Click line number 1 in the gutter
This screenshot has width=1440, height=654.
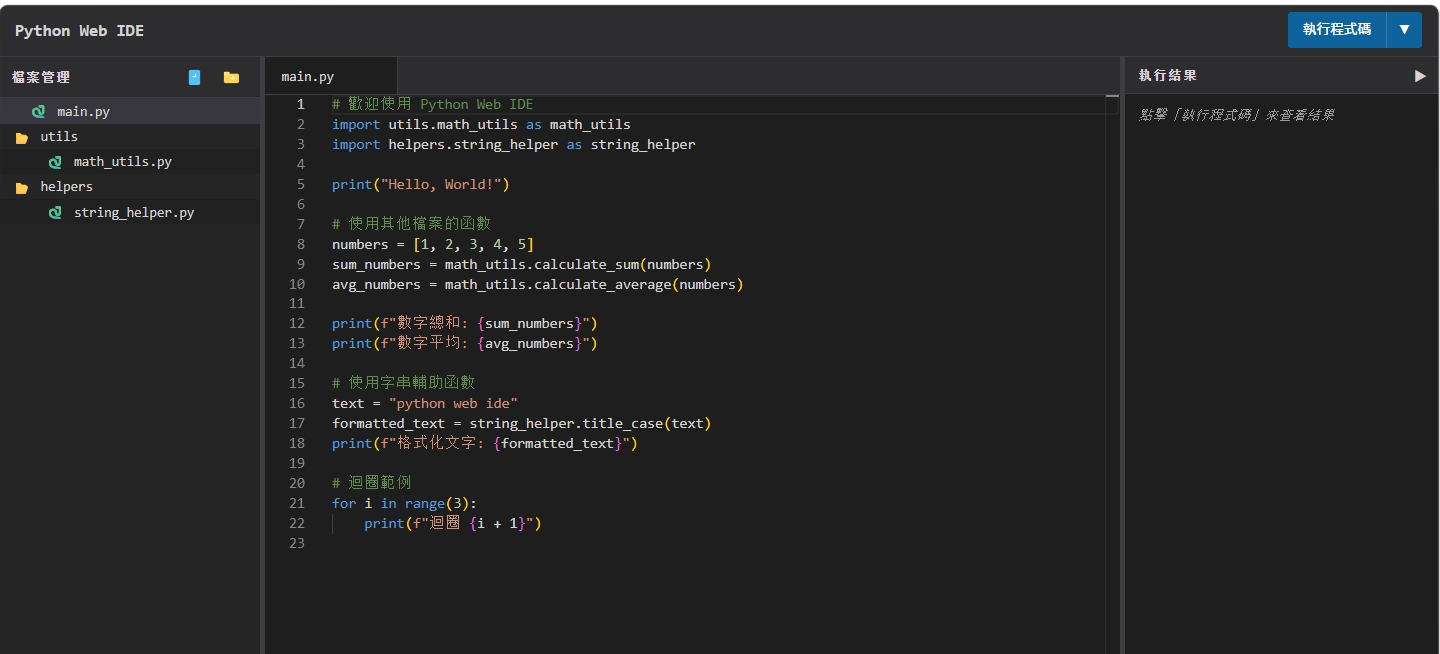[300, 104]
